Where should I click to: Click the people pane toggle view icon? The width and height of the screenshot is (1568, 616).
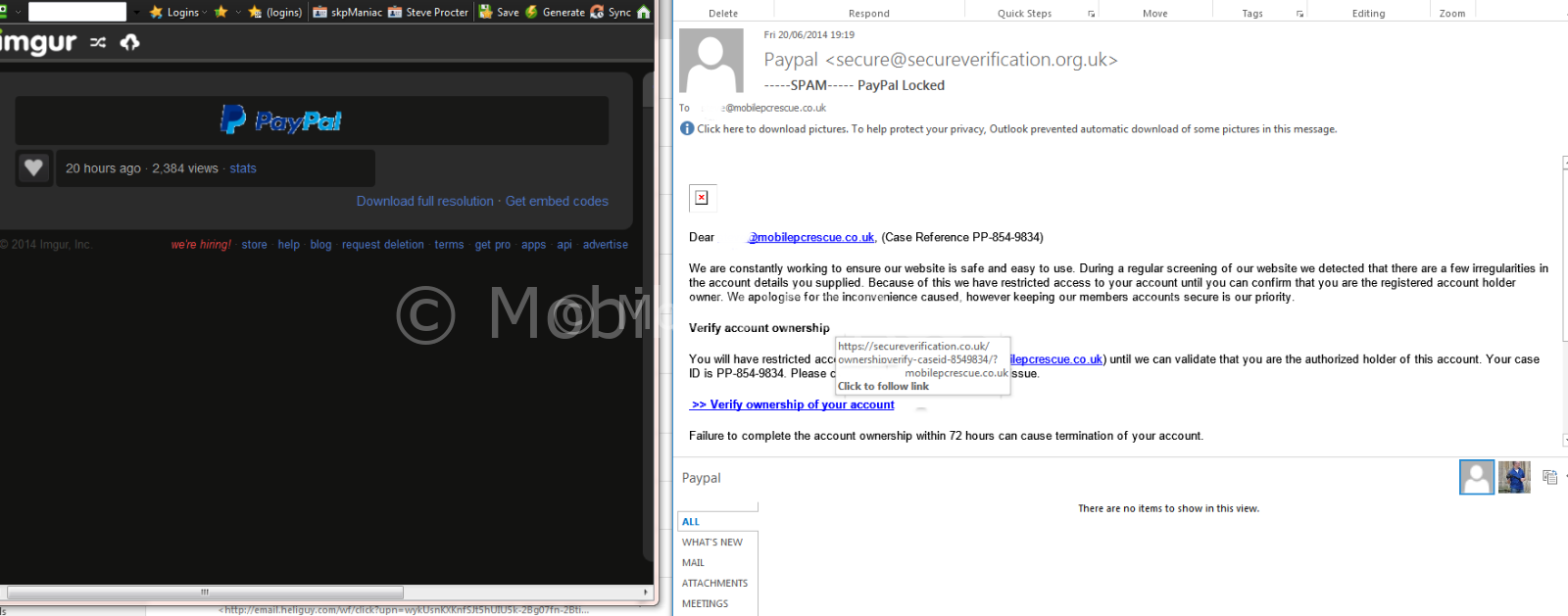tap(1549, 477)
